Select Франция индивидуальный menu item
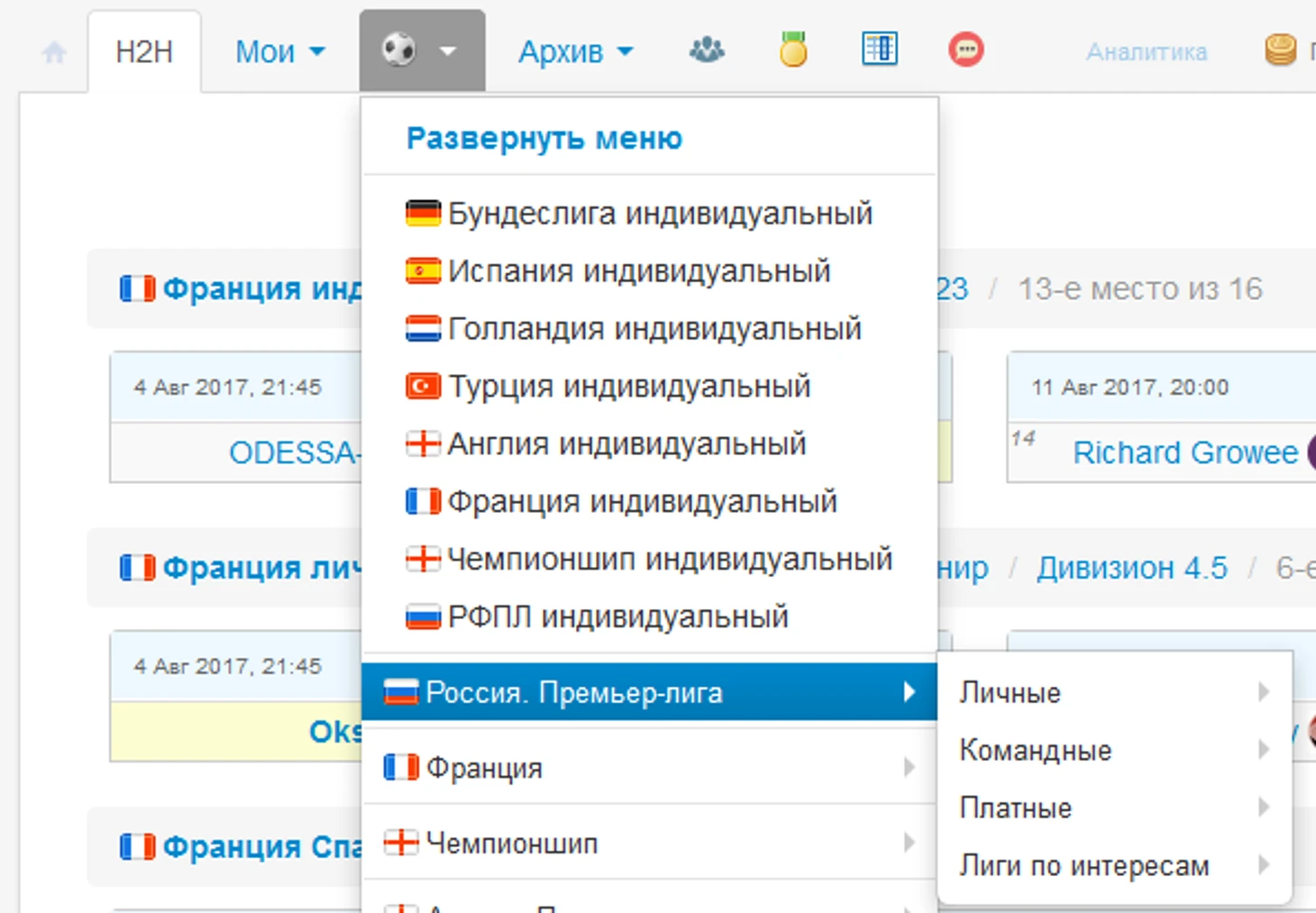Image resolution: width=1316 pixels, height=913 pixels. (x=622, y=502)
